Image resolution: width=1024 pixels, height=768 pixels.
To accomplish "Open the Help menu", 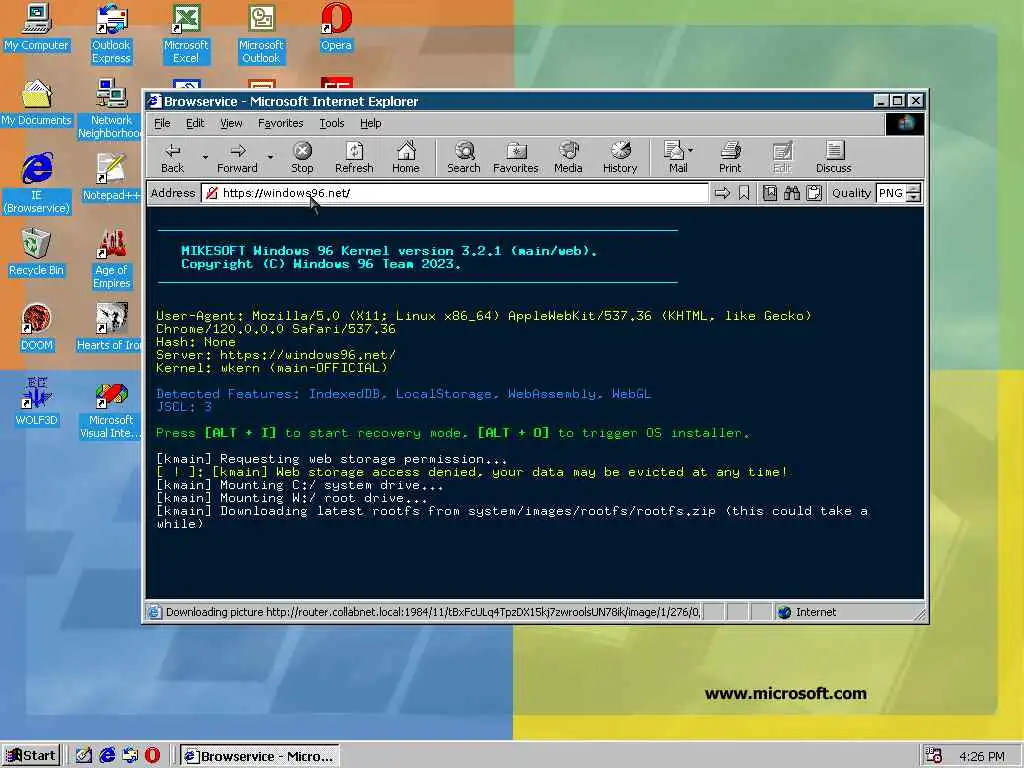I will [x=370, y=123].
